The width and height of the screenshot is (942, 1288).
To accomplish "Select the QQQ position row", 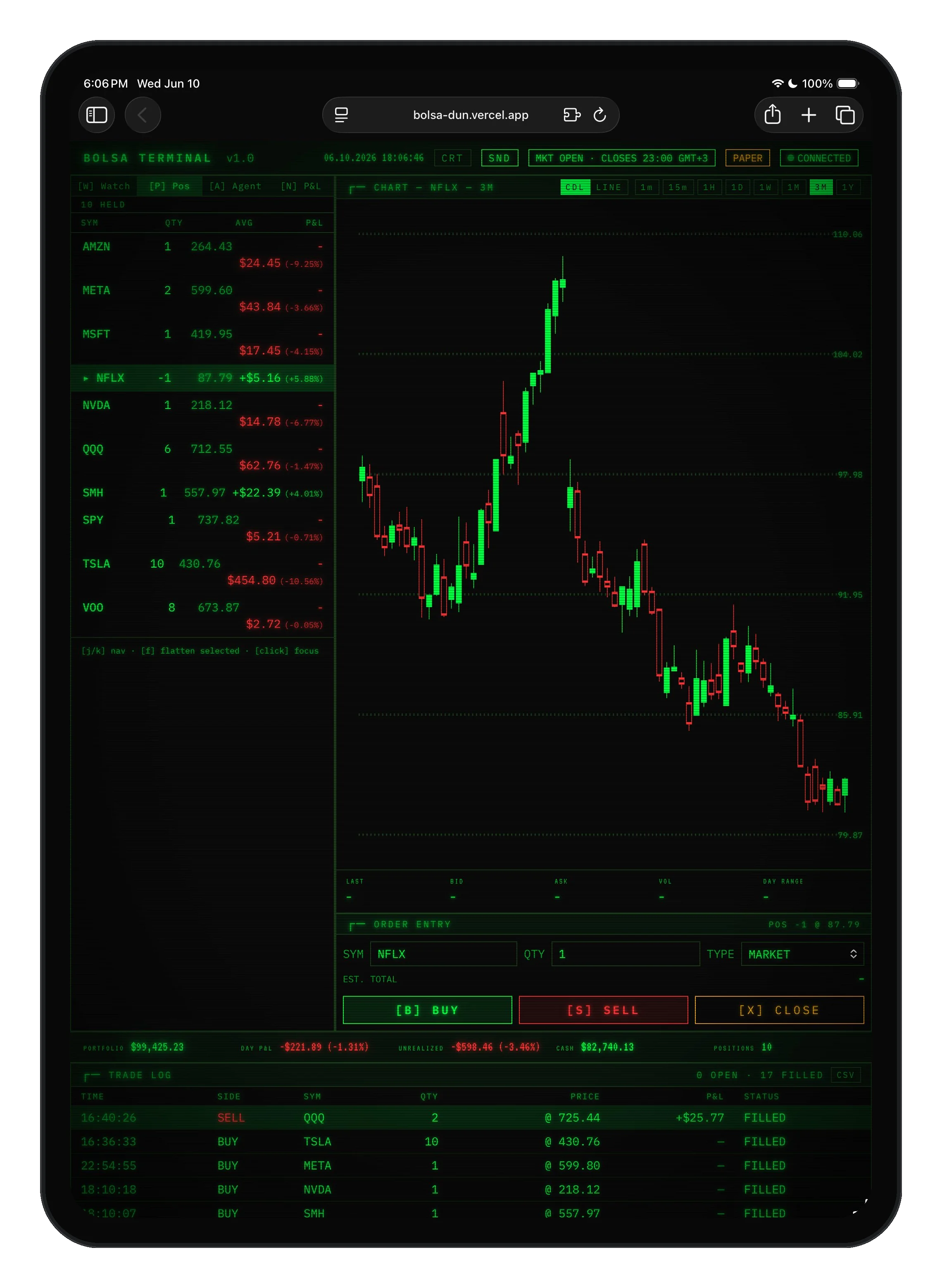I will click(202, 457).
